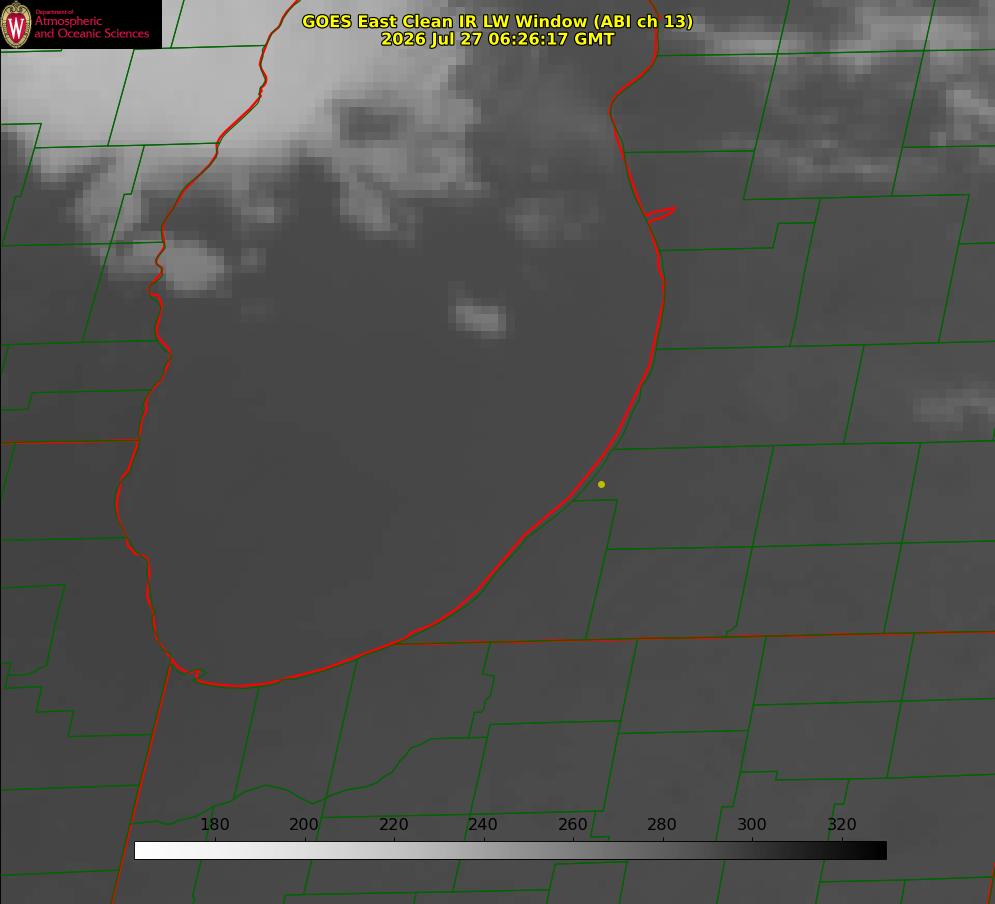Click the 200 label on the colorbar
The width and height of the screenshot is (995, 904).
(304, 824)
